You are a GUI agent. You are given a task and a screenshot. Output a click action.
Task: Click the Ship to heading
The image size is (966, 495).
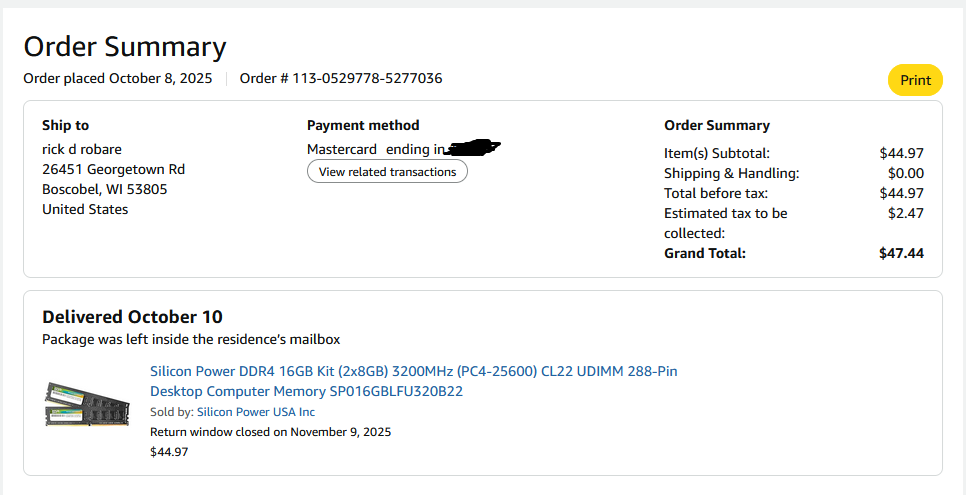point(65,125)
